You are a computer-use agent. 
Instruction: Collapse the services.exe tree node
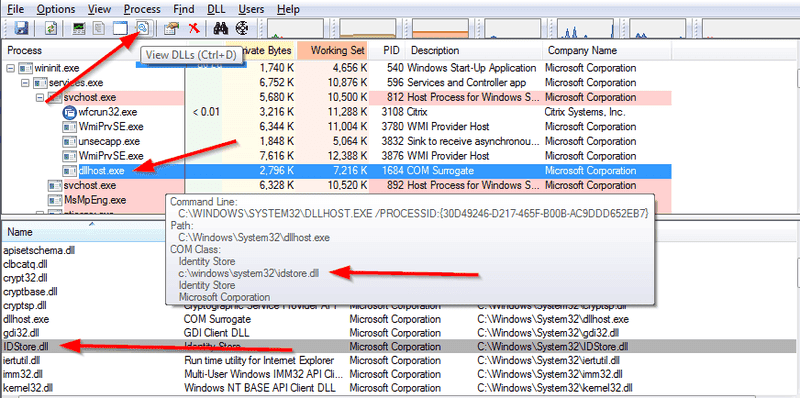coord(26,83)
